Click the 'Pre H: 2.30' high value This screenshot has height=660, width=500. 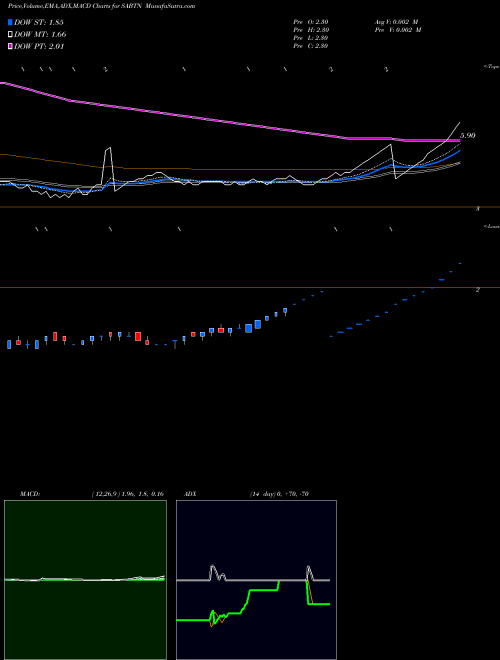[311, 30]
